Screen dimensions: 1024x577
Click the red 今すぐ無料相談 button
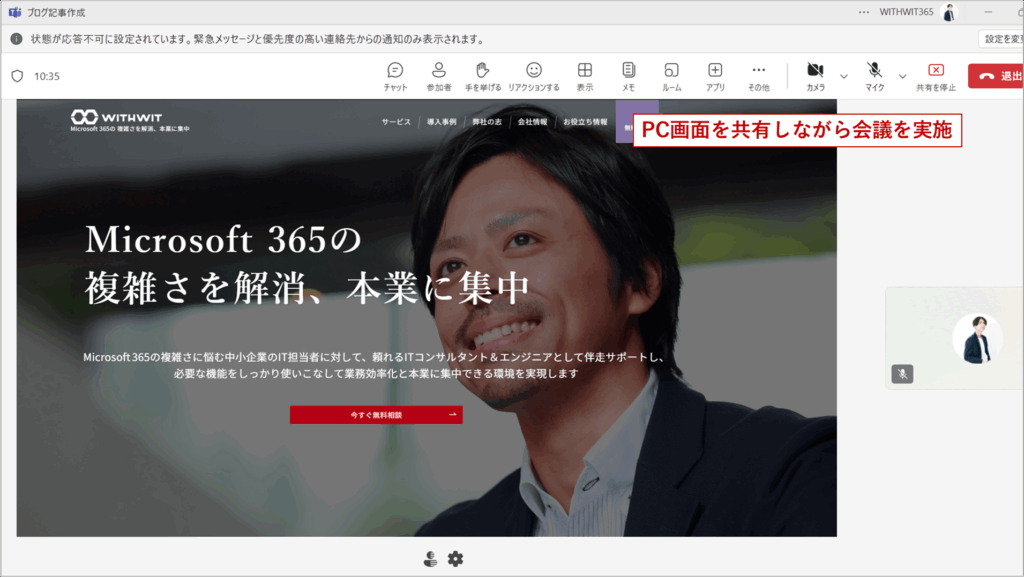376,415
